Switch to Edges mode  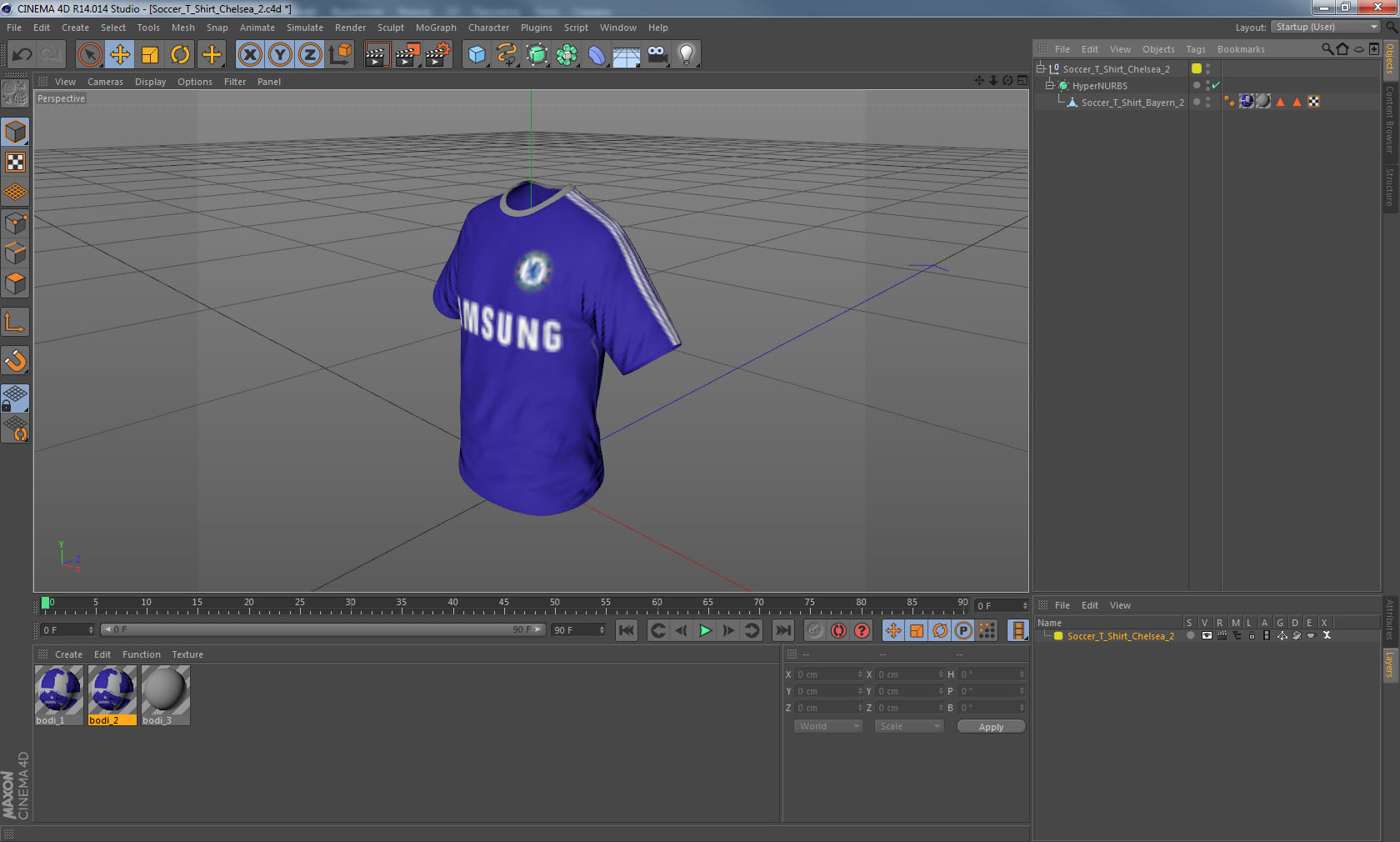(15, 253)
